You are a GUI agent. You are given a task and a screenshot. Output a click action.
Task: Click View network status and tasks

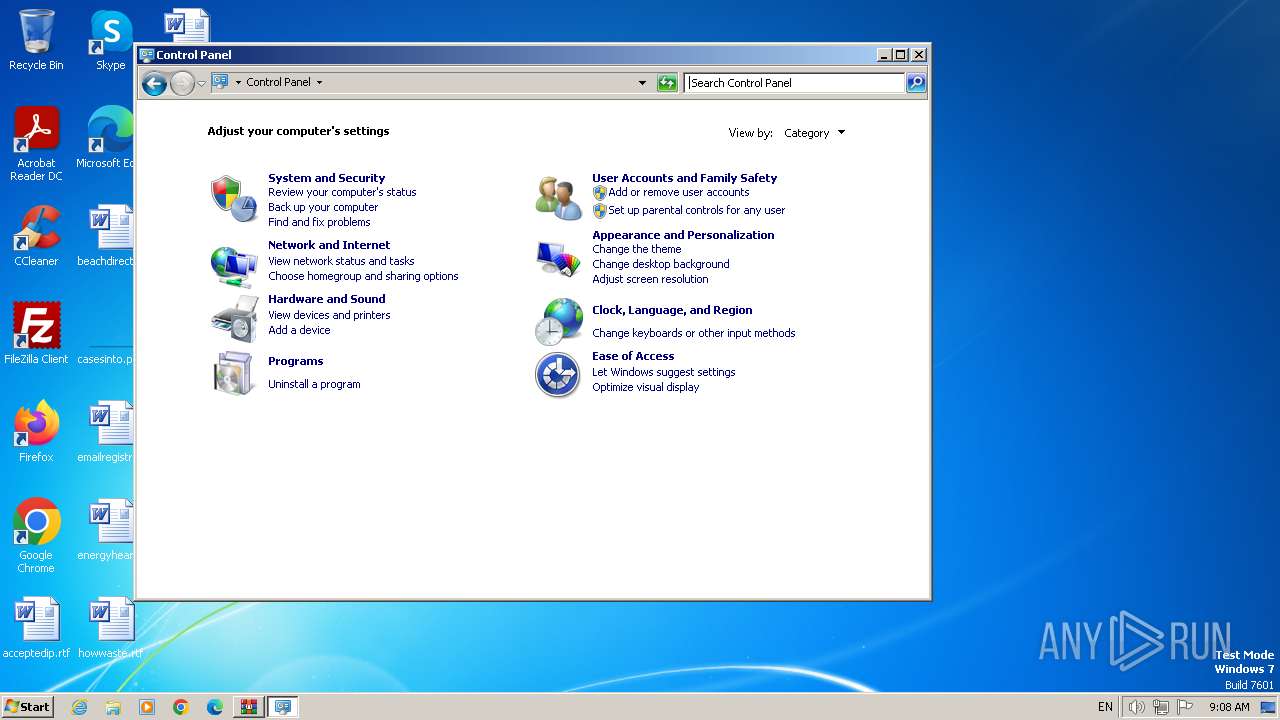[x=341, y=261]
